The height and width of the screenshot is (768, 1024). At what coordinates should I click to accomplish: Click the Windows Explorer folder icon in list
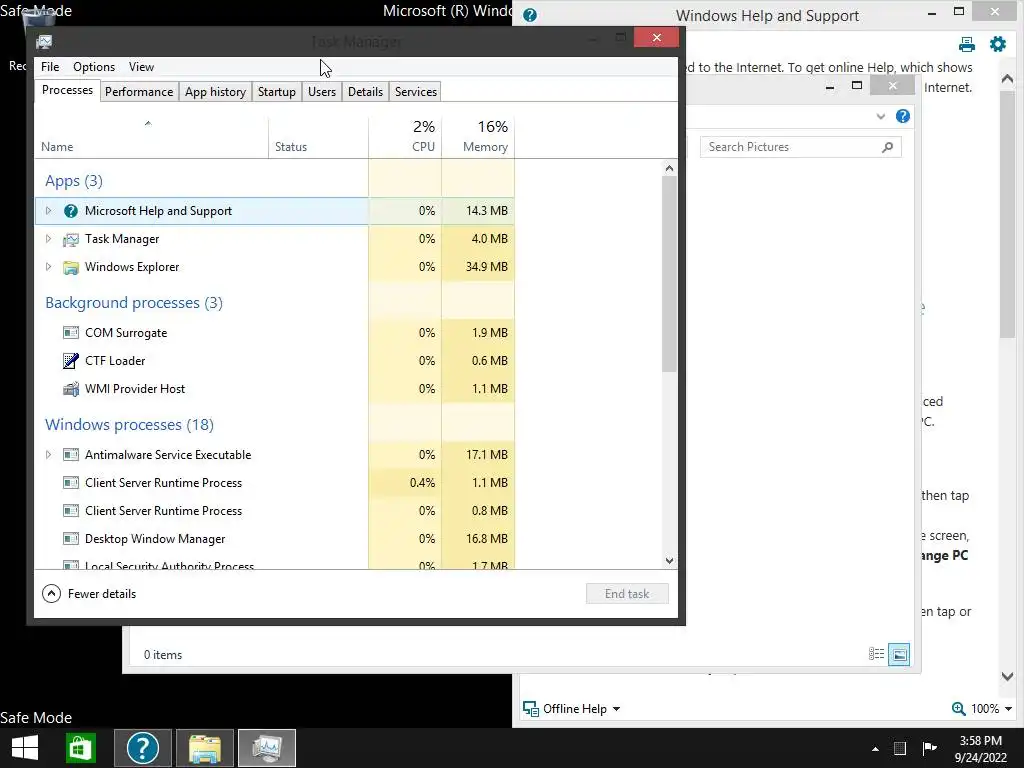[71, 267]
